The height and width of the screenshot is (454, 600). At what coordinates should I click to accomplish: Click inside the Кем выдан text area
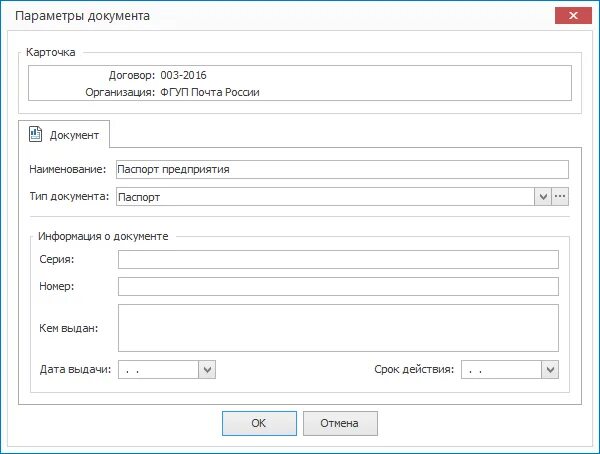point(338,328)
